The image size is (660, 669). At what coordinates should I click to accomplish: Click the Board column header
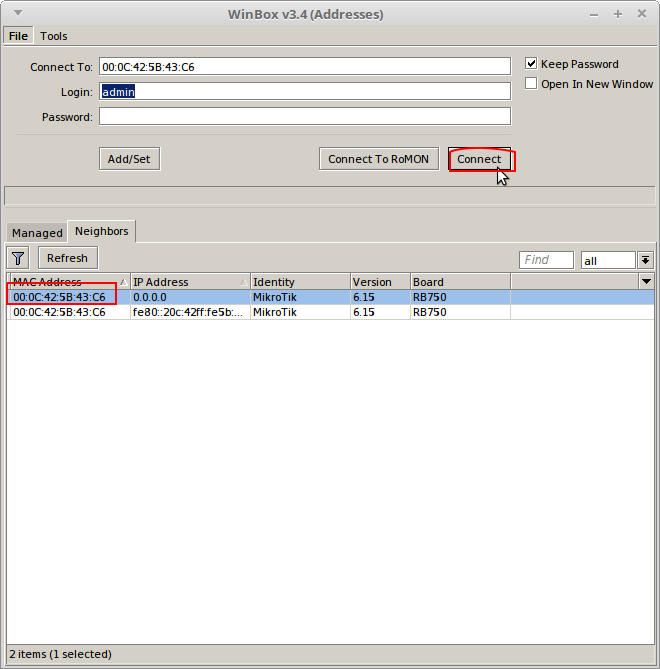460,282
